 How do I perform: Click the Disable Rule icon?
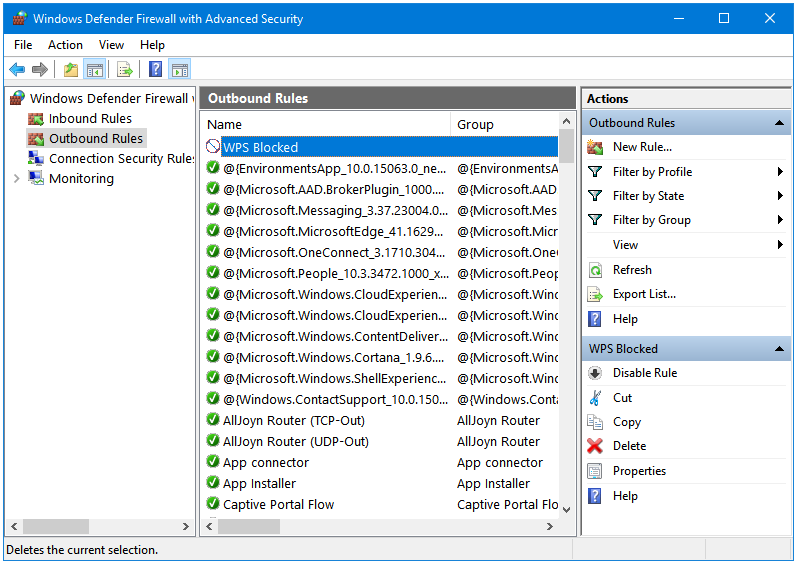click(x=595, y=373)
